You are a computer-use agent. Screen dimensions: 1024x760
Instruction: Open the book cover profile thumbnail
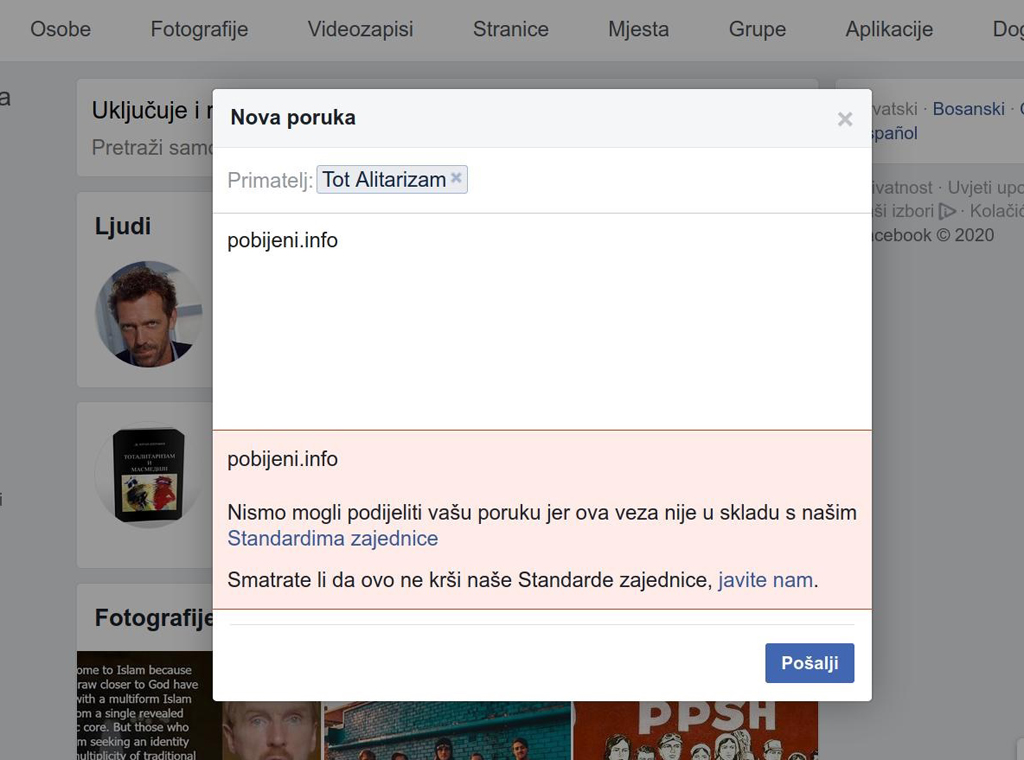[x=148, y=474]
